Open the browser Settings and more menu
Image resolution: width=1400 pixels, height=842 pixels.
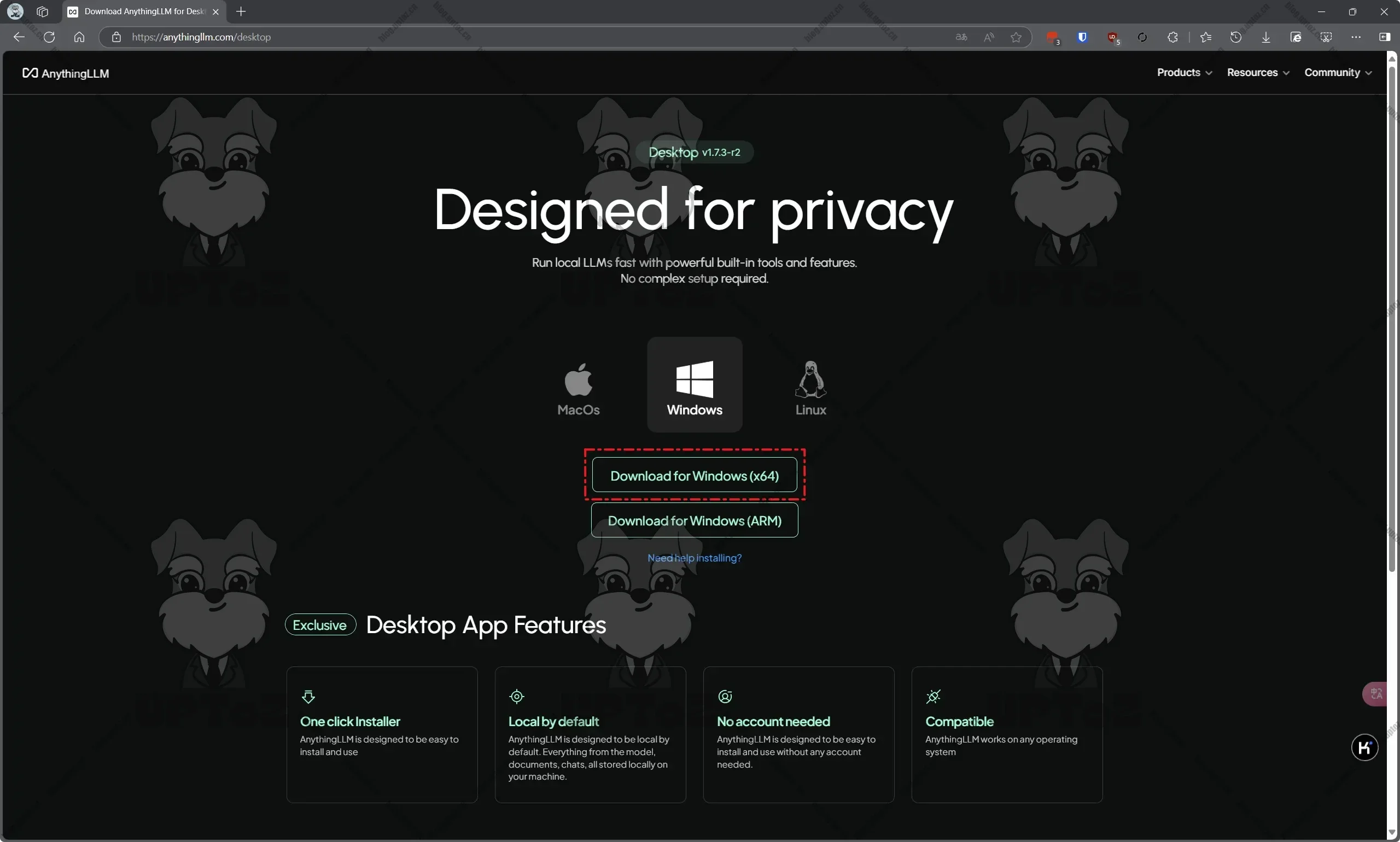point(1356,37)
